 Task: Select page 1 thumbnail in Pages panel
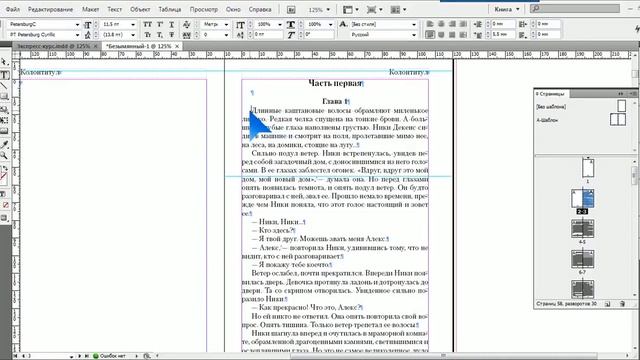(588, 167)
